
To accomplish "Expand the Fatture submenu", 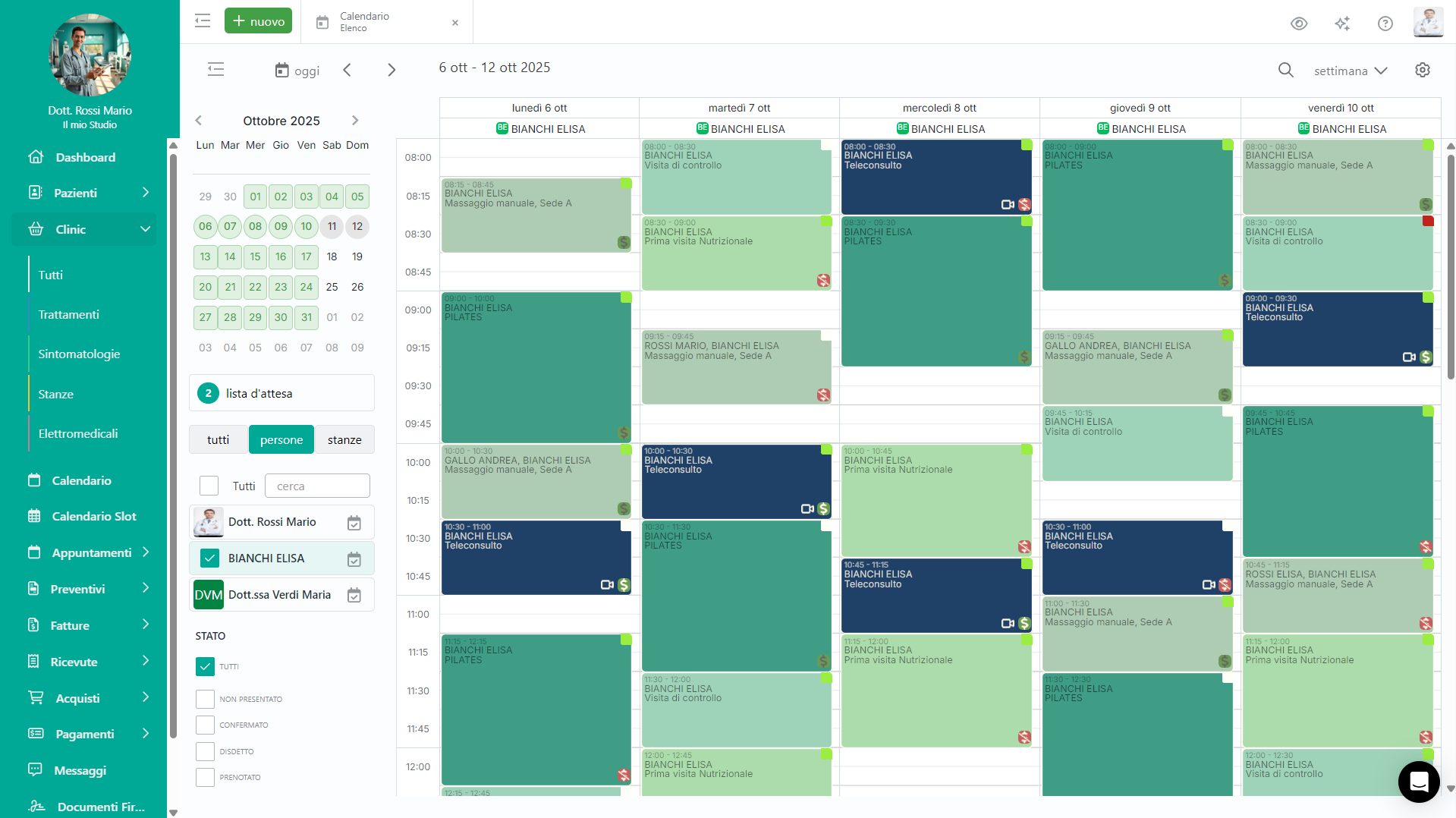I will click(146, 625).
